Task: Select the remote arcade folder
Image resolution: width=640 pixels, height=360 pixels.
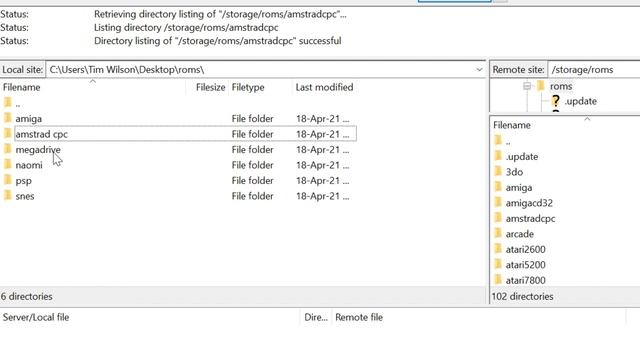Action: point(520,234)
